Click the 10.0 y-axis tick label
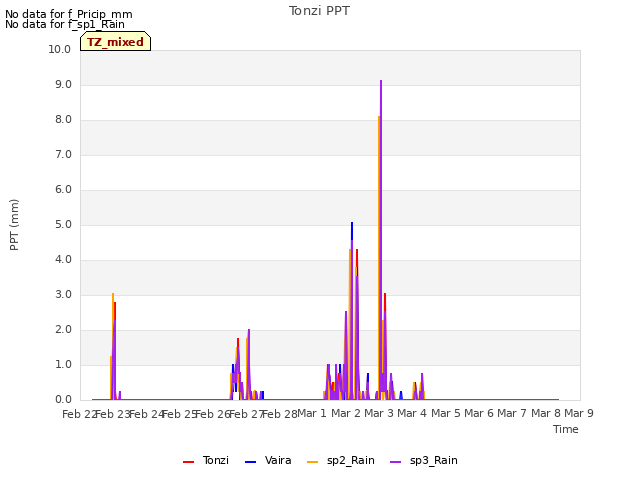 pyautogui.click(x=60, y=49)
